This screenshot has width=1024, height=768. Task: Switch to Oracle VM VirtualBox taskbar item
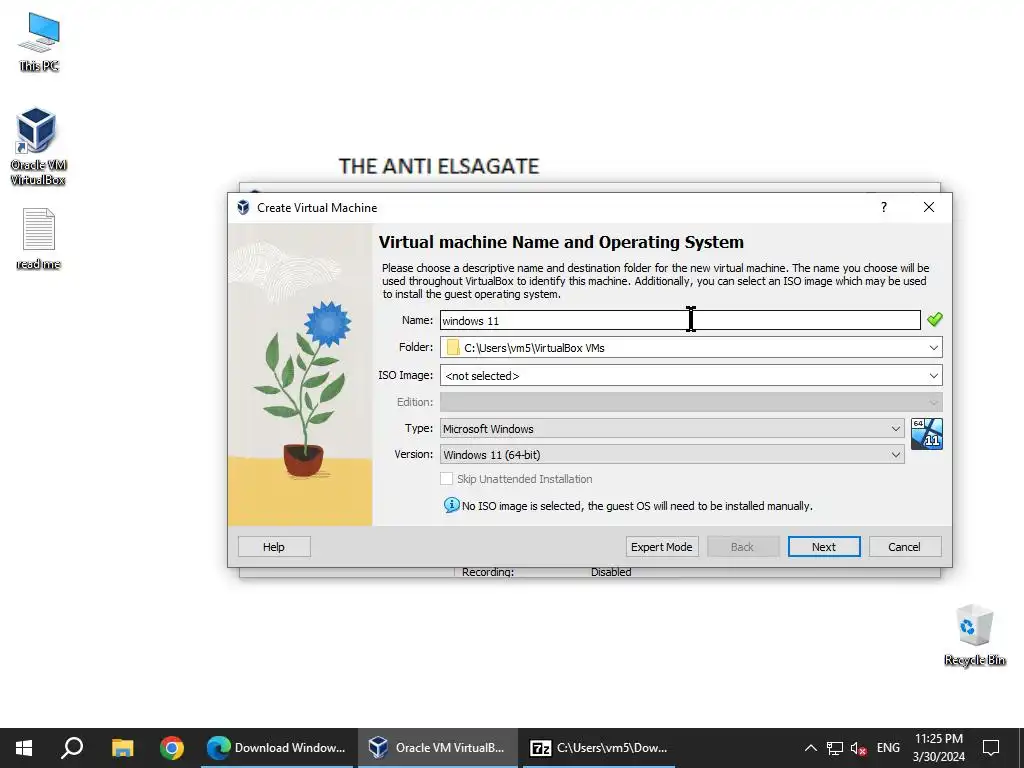click(438, 748)
